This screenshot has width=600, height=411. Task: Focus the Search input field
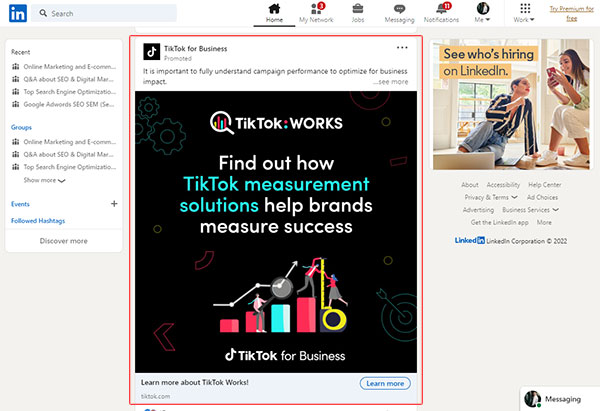[x=104, y=13]
